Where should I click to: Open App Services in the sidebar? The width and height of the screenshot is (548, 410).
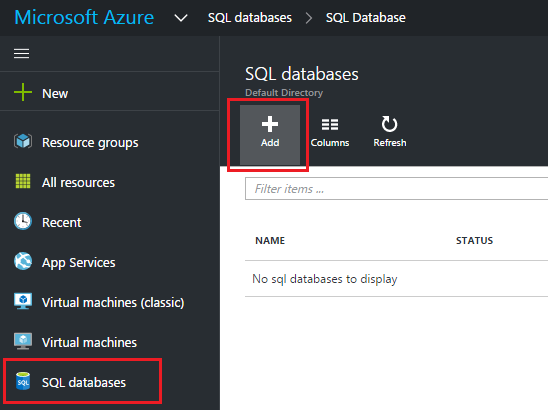tap(79, 262)
